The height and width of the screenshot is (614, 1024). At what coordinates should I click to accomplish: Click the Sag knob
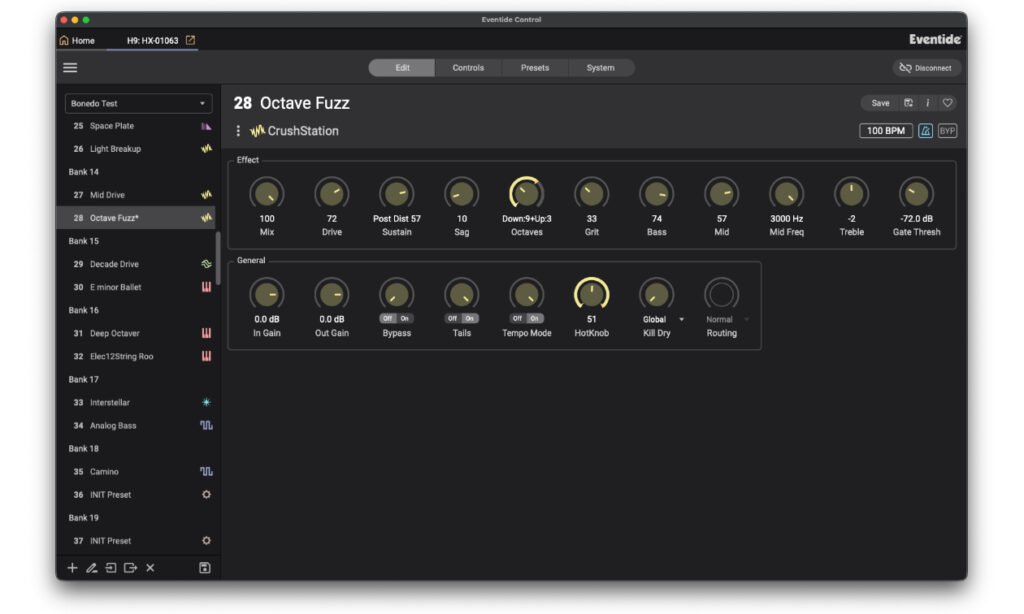462,193
